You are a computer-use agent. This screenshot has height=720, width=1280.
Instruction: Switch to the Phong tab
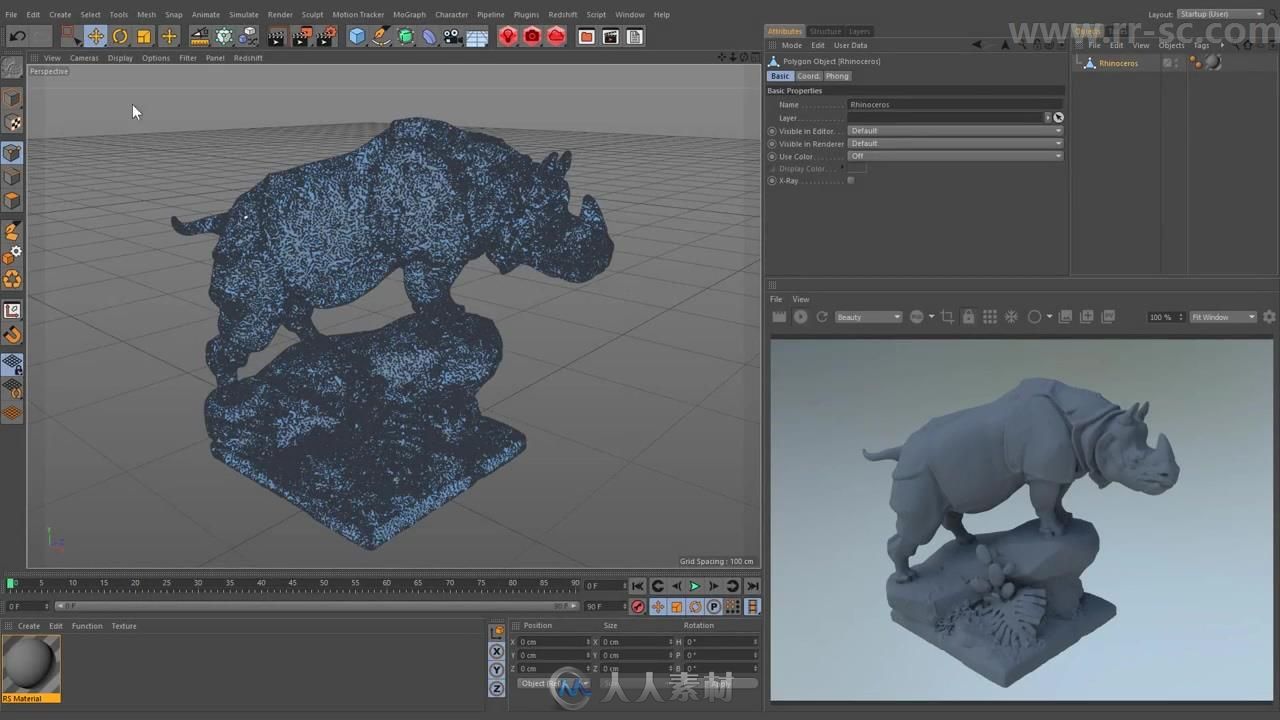[x=837, y=76]
